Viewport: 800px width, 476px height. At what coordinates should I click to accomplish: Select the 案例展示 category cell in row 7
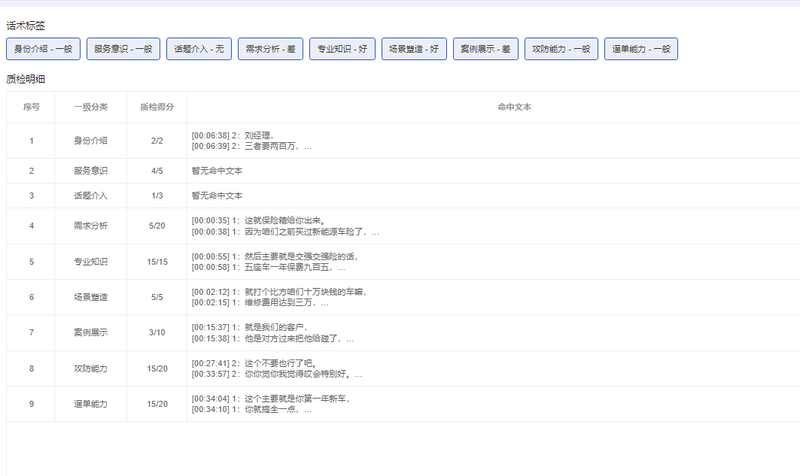pos(91,333)
